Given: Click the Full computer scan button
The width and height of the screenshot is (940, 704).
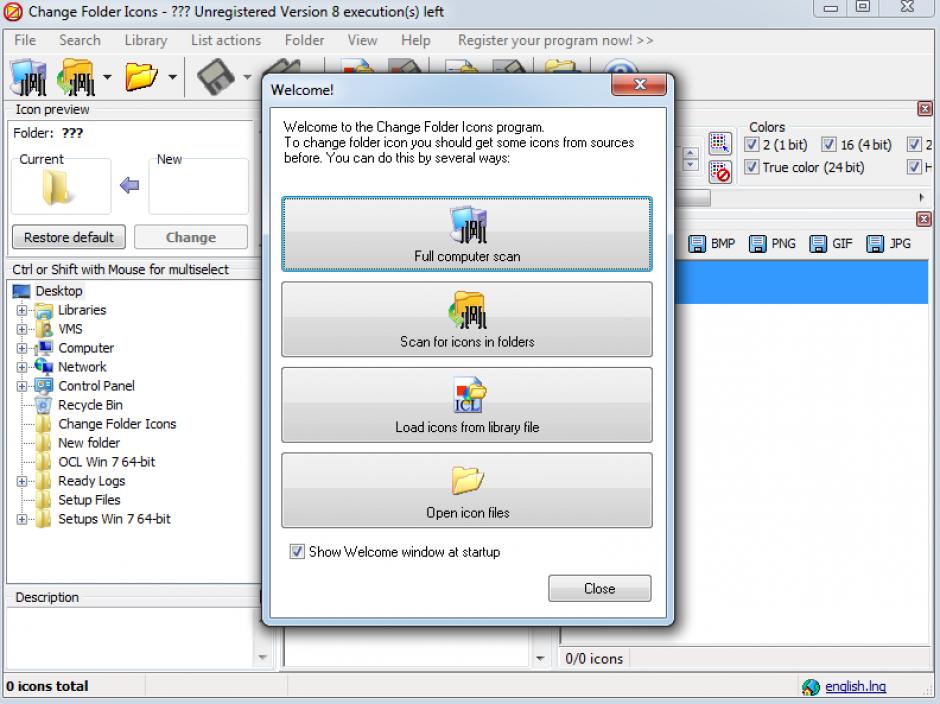Looking at the screenshot, I should pyautogui.click(x=467, y=234).
